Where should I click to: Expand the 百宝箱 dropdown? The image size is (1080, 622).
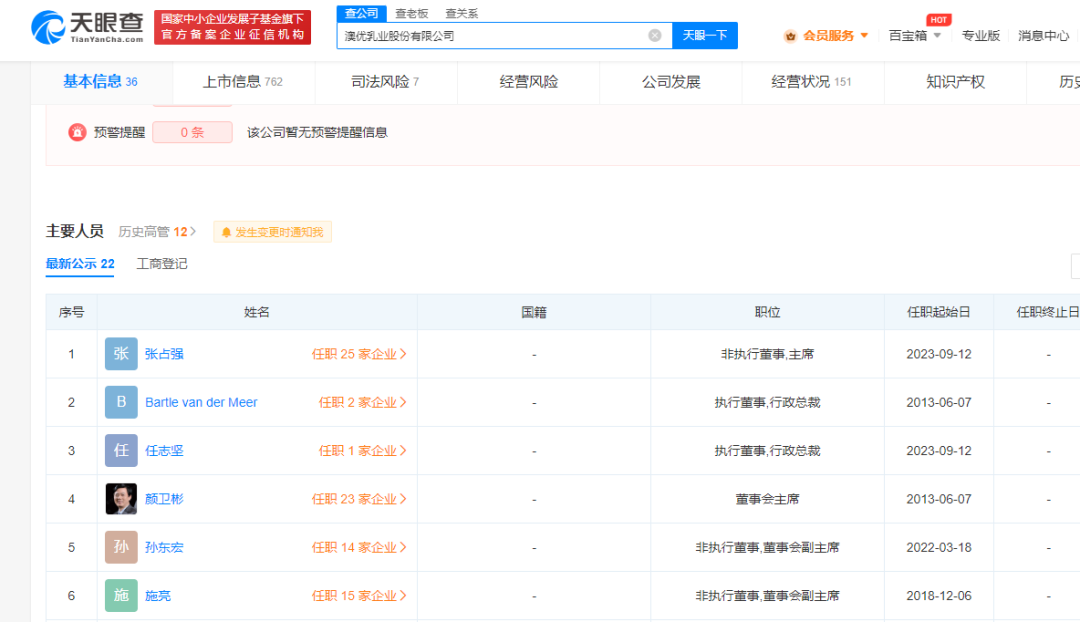(914, 36)
